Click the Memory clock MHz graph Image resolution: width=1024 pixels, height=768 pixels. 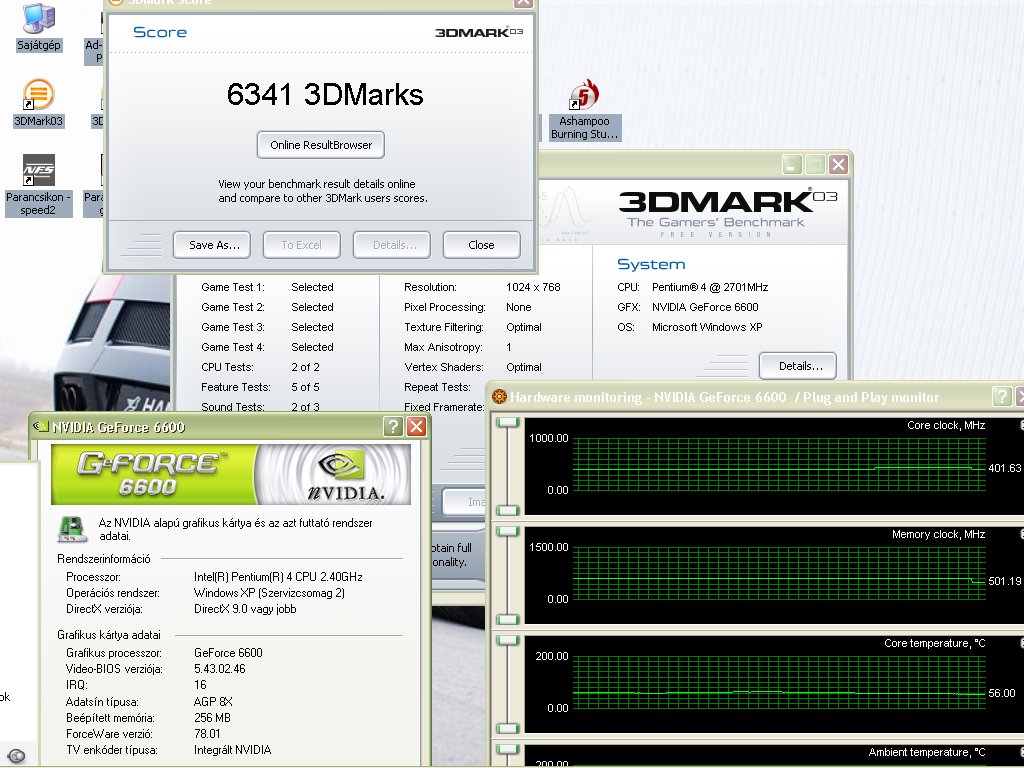779,573
